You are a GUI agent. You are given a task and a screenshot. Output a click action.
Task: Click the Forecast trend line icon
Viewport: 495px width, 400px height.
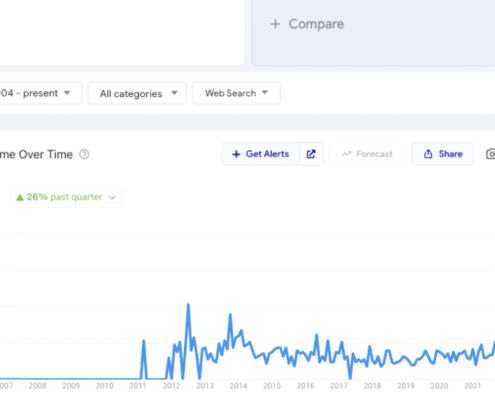pyautogui.click(x=346, y=154)
